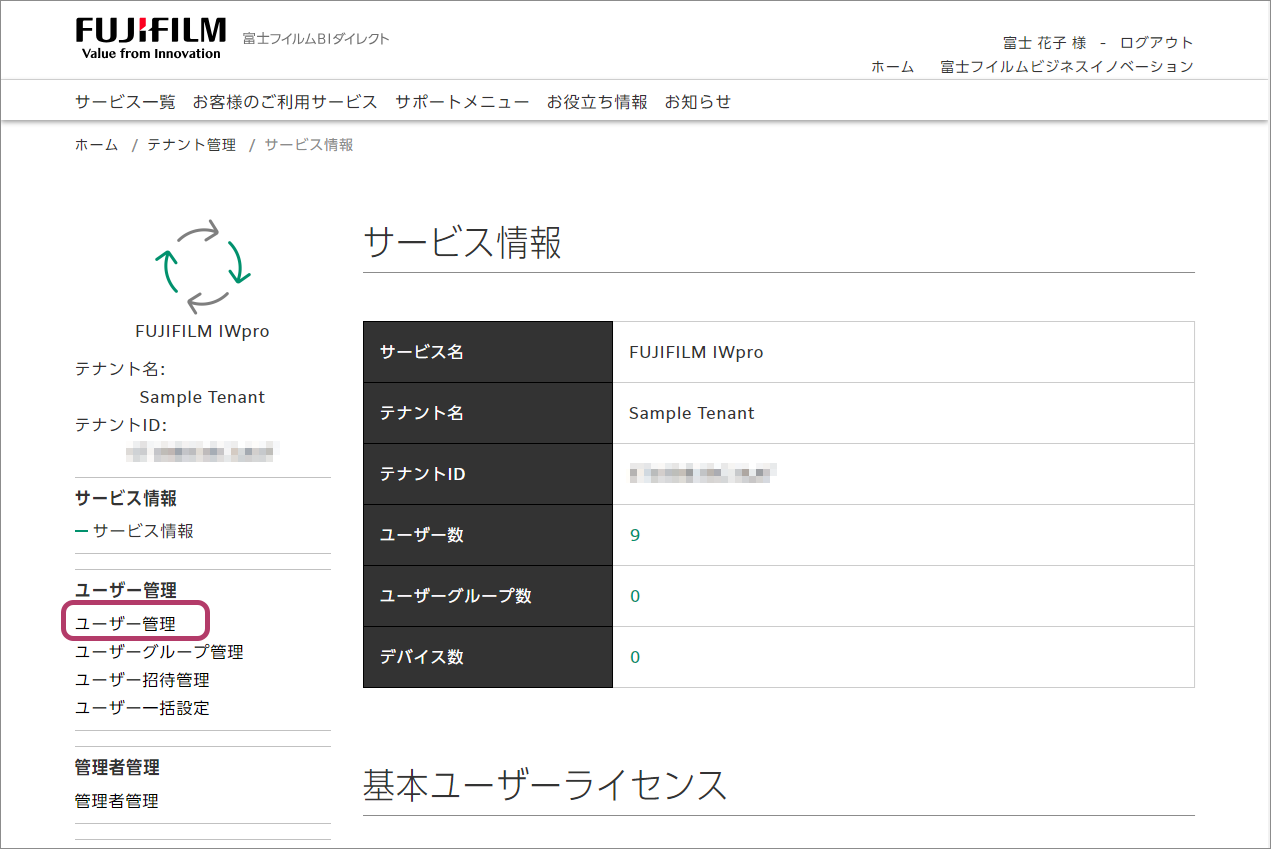Click the ユーザー数 table header cell
Screen dimensions: 1271x849
pyautogui.click(x=488, y=535)
